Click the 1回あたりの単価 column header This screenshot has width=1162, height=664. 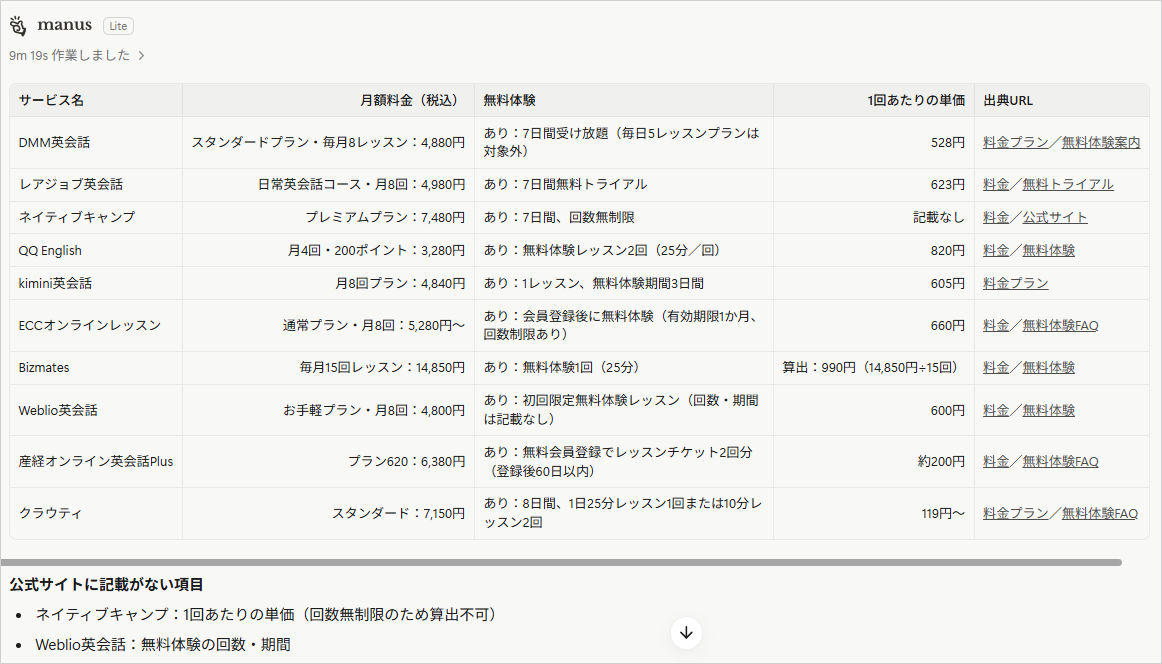874,100
